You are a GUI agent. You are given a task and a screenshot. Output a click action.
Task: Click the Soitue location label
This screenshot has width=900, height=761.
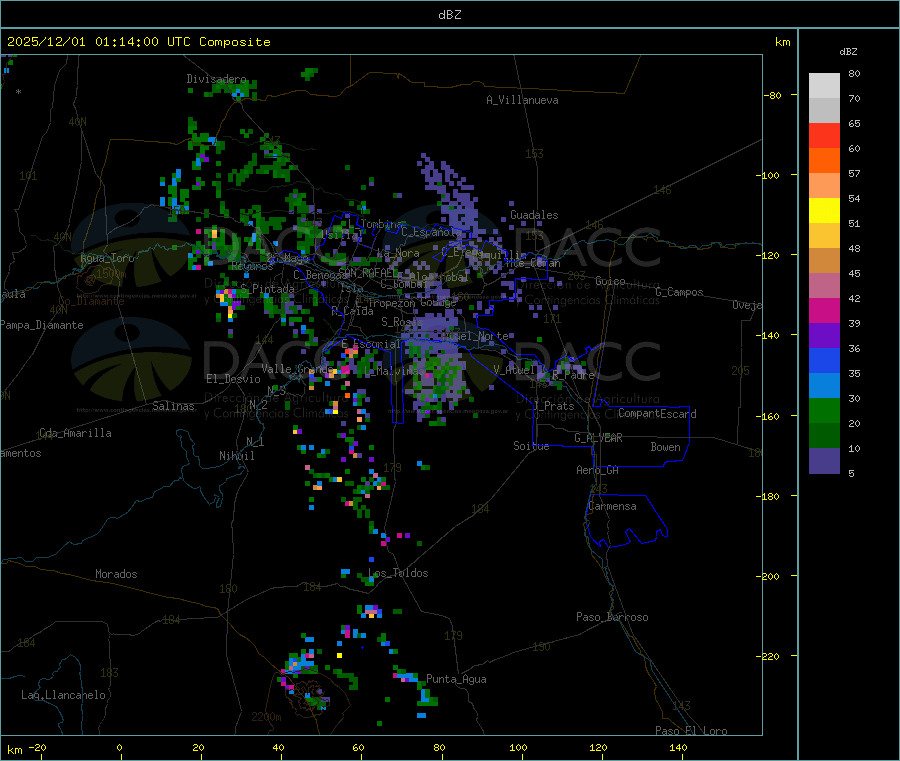(531, 446)
